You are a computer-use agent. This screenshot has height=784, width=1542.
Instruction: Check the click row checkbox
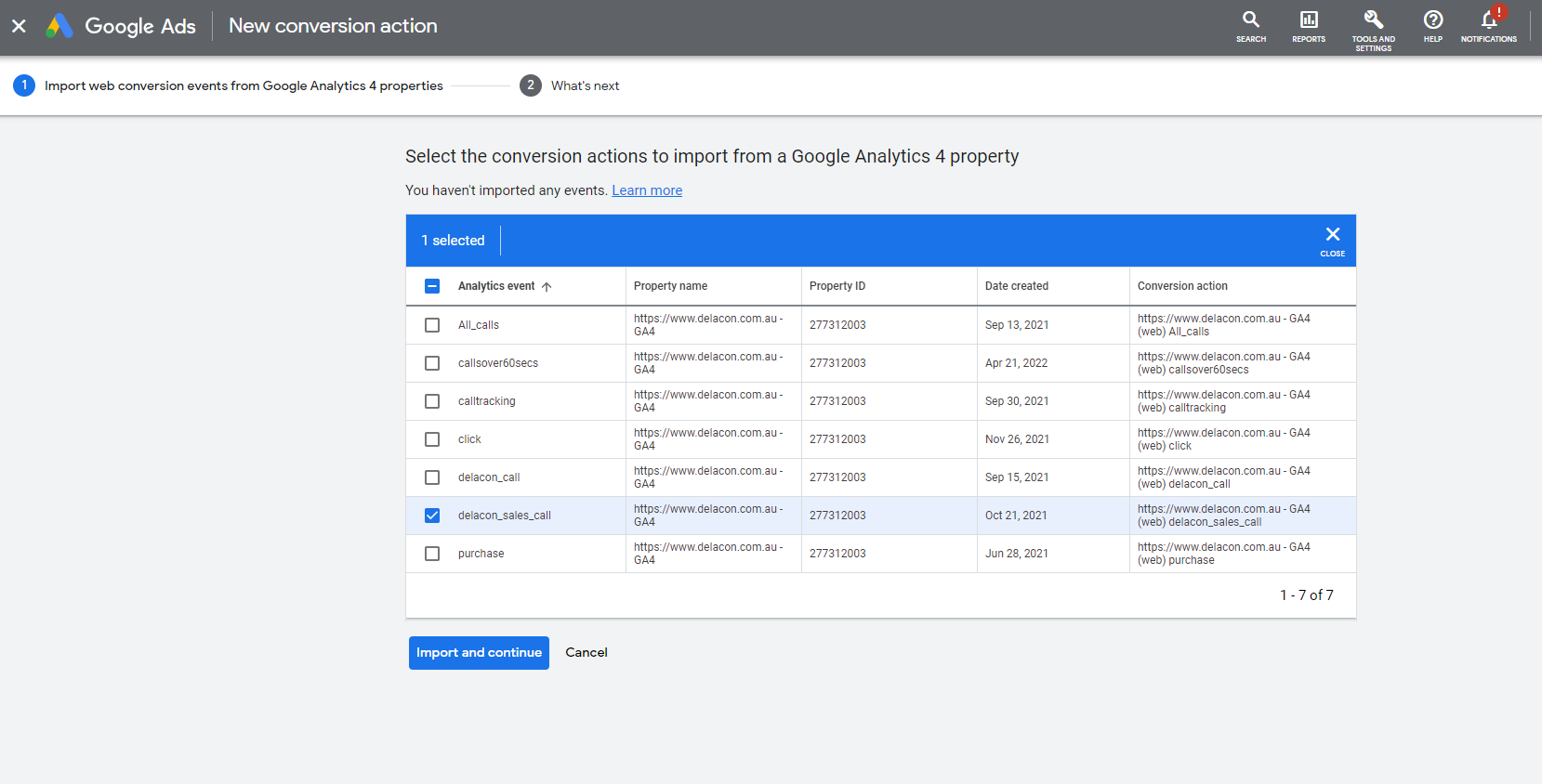pyautogui.click(x=432, y=439)
